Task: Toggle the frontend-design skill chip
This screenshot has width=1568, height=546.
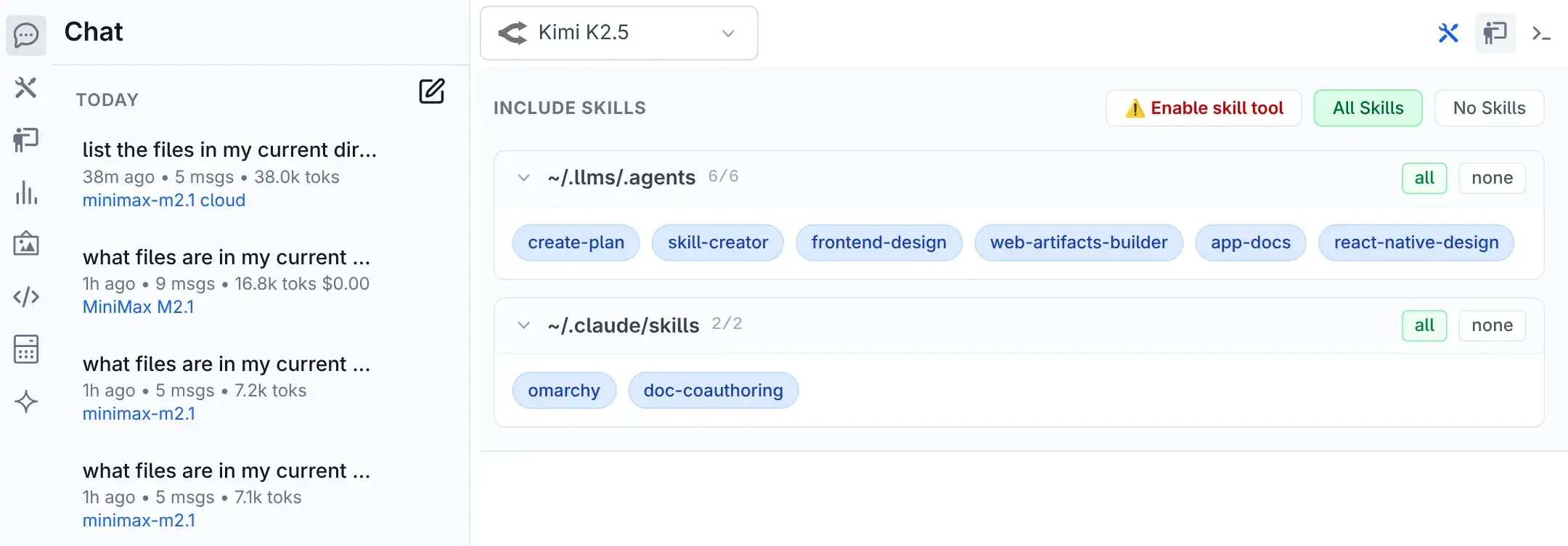Action: click(878, 243)
